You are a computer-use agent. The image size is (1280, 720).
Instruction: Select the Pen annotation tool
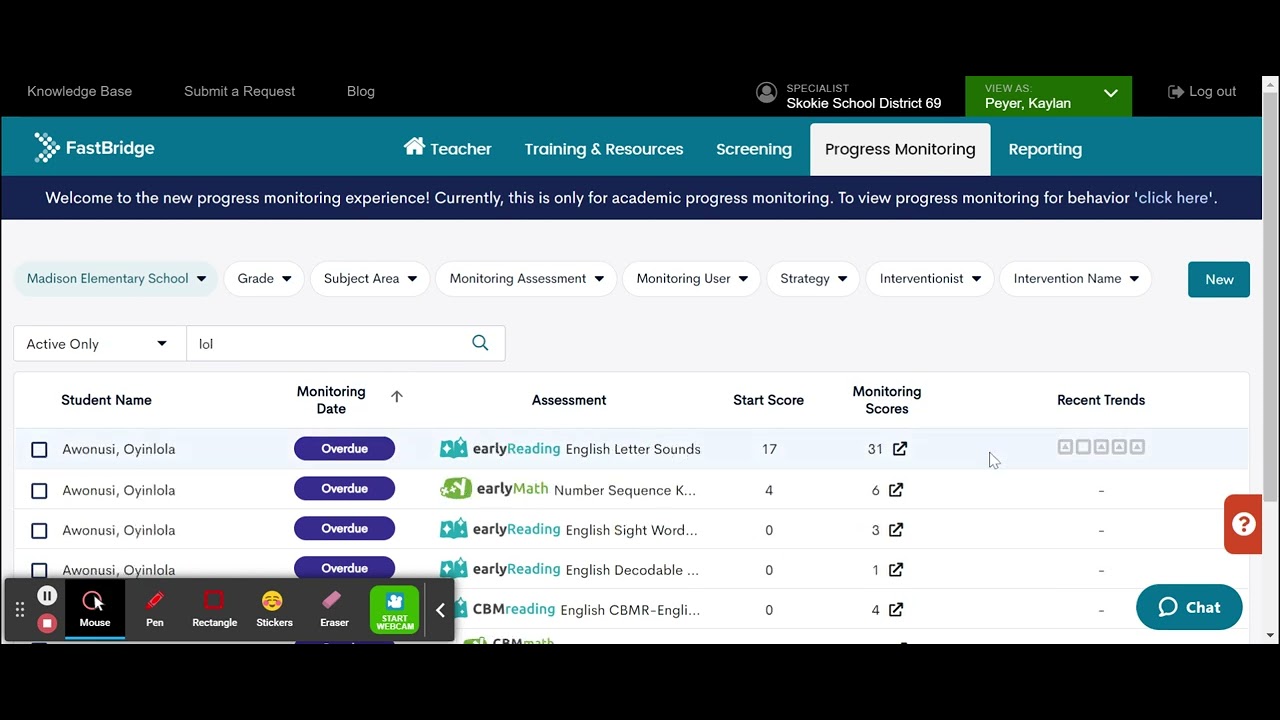point(155,608)
